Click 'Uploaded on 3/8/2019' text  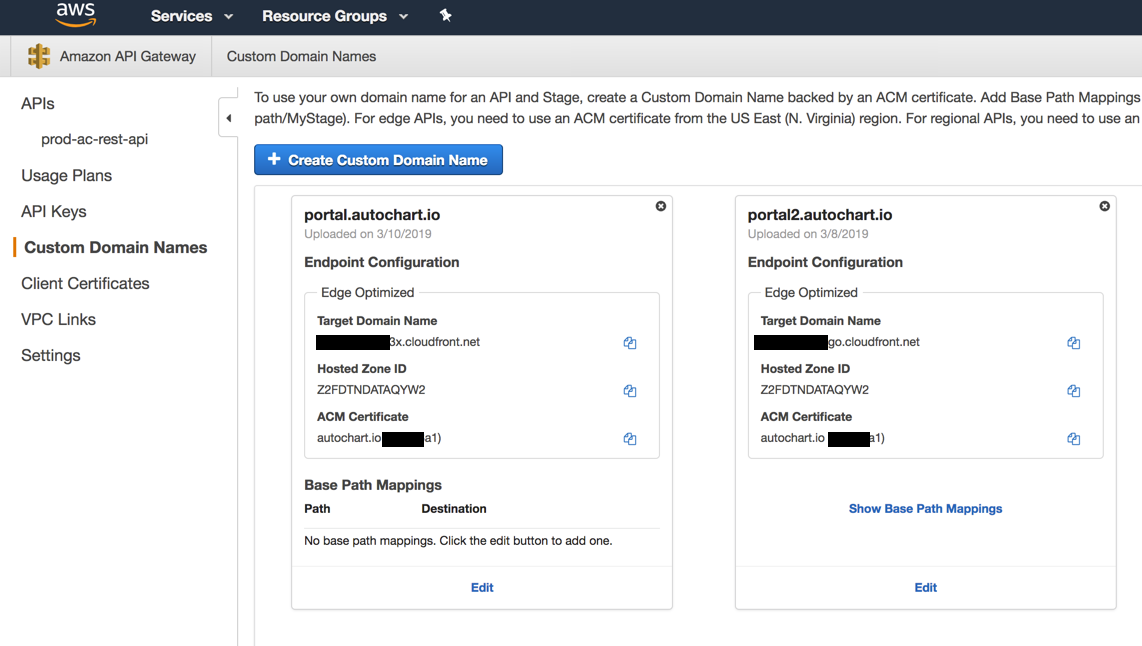click(808, 234)
